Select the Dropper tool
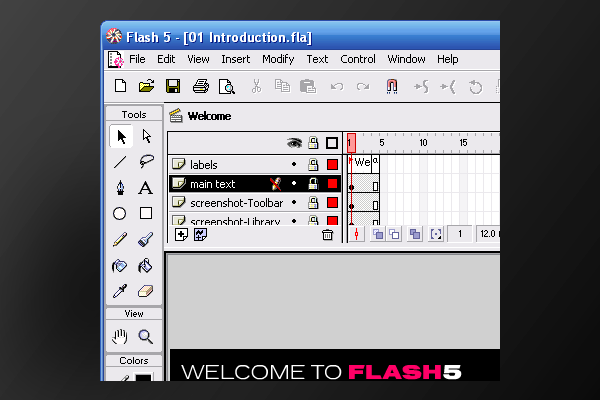 (x=120, y=291)
